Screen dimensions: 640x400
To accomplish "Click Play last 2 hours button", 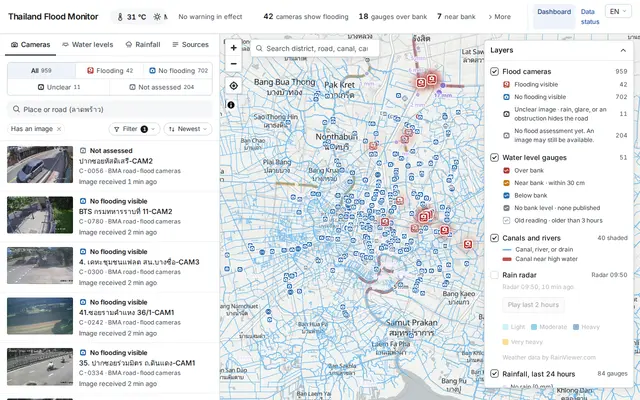I will 533,305.
